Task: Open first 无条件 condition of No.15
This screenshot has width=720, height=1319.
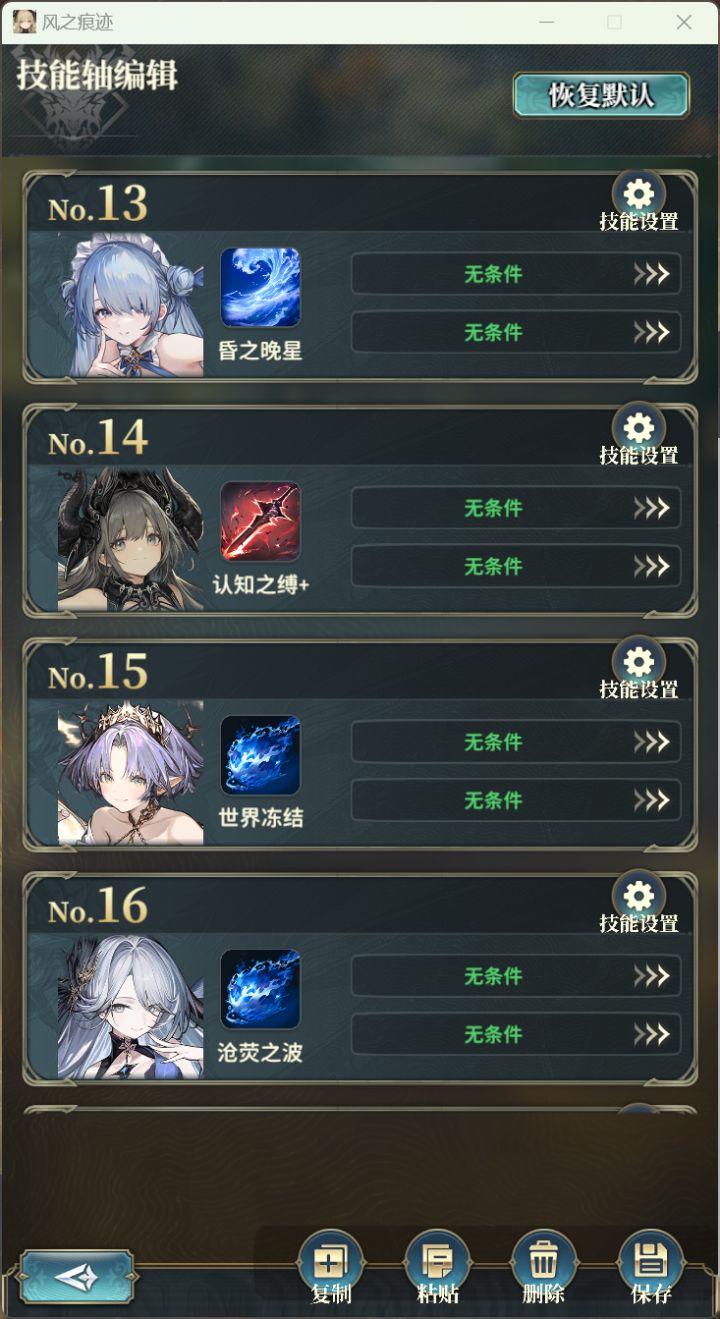Action: [516, 742]
